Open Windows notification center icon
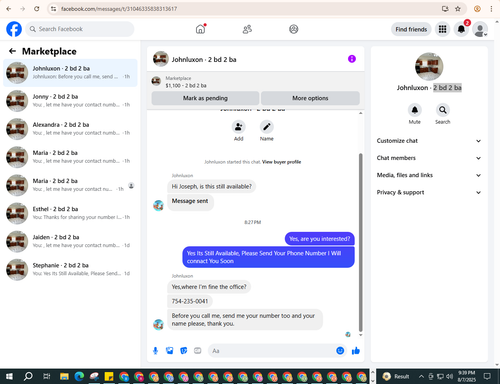 pyautogui.click(x=487, y=376)
